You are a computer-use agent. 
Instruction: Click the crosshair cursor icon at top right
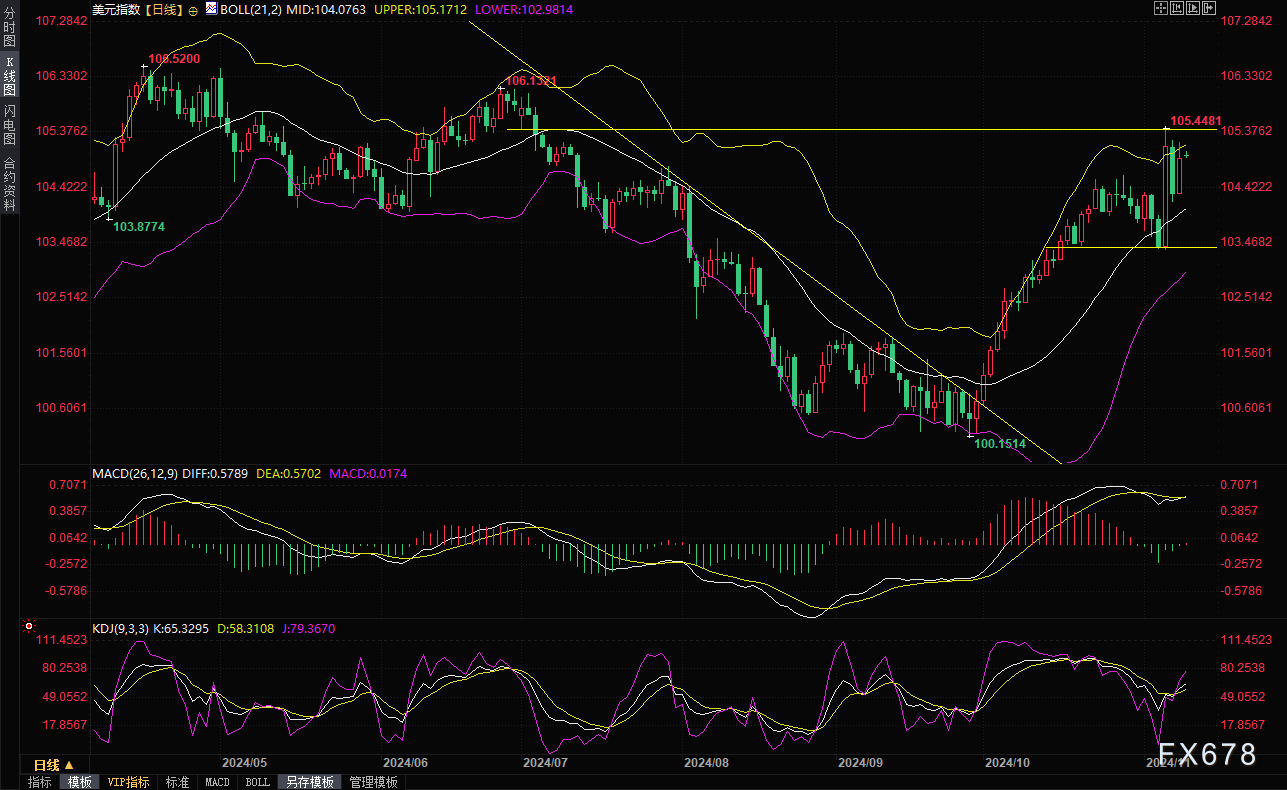coord(1160,8)
